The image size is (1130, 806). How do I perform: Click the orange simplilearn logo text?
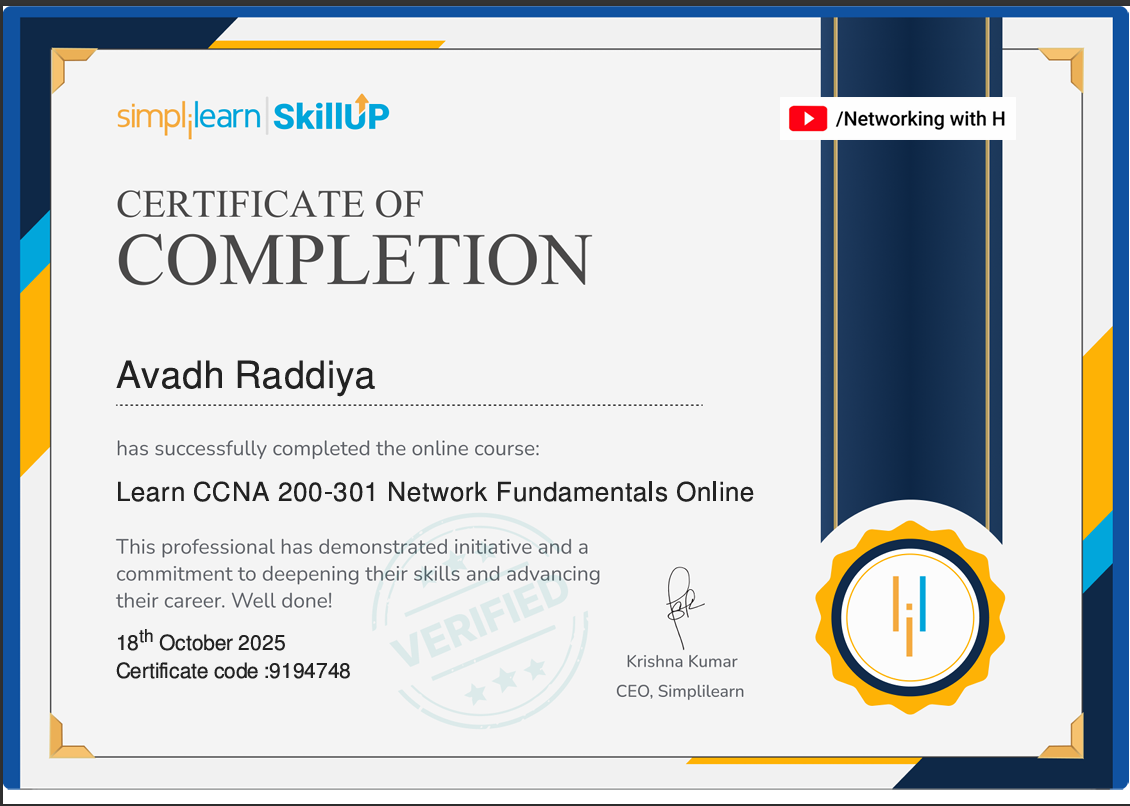[187, 117]
